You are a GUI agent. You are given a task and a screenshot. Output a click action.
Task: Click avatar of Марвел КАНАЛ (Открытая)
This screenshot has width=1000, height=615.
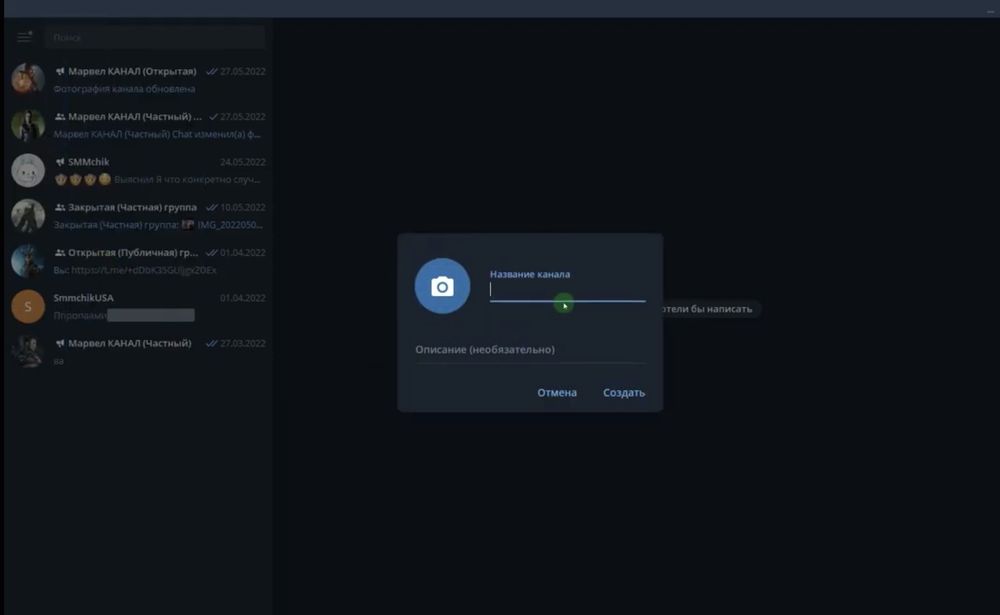[x=28, y=80]
